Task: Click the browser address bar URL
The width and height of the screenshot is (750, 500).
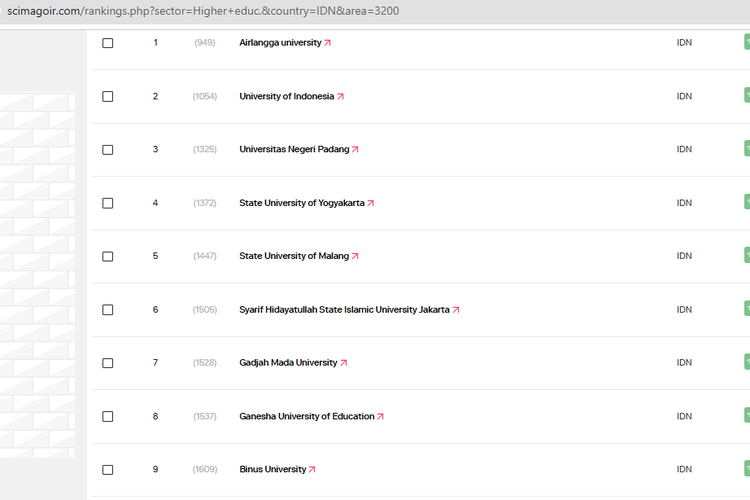Action: click(x=203, y=11)
